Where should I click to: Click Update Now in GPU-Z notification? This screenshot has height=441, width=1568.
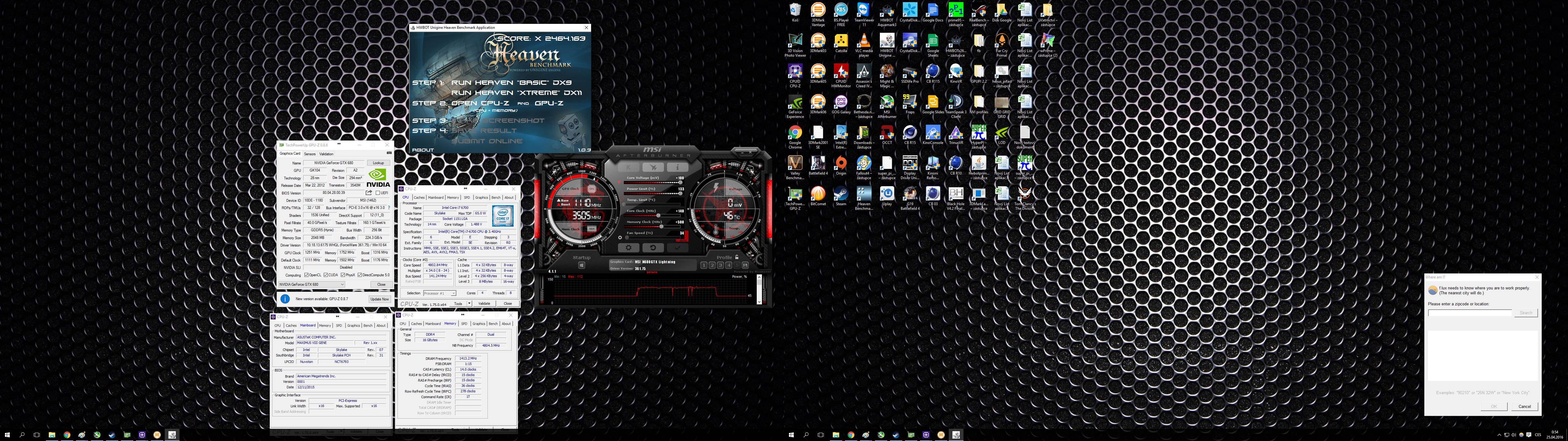[380, 299]
